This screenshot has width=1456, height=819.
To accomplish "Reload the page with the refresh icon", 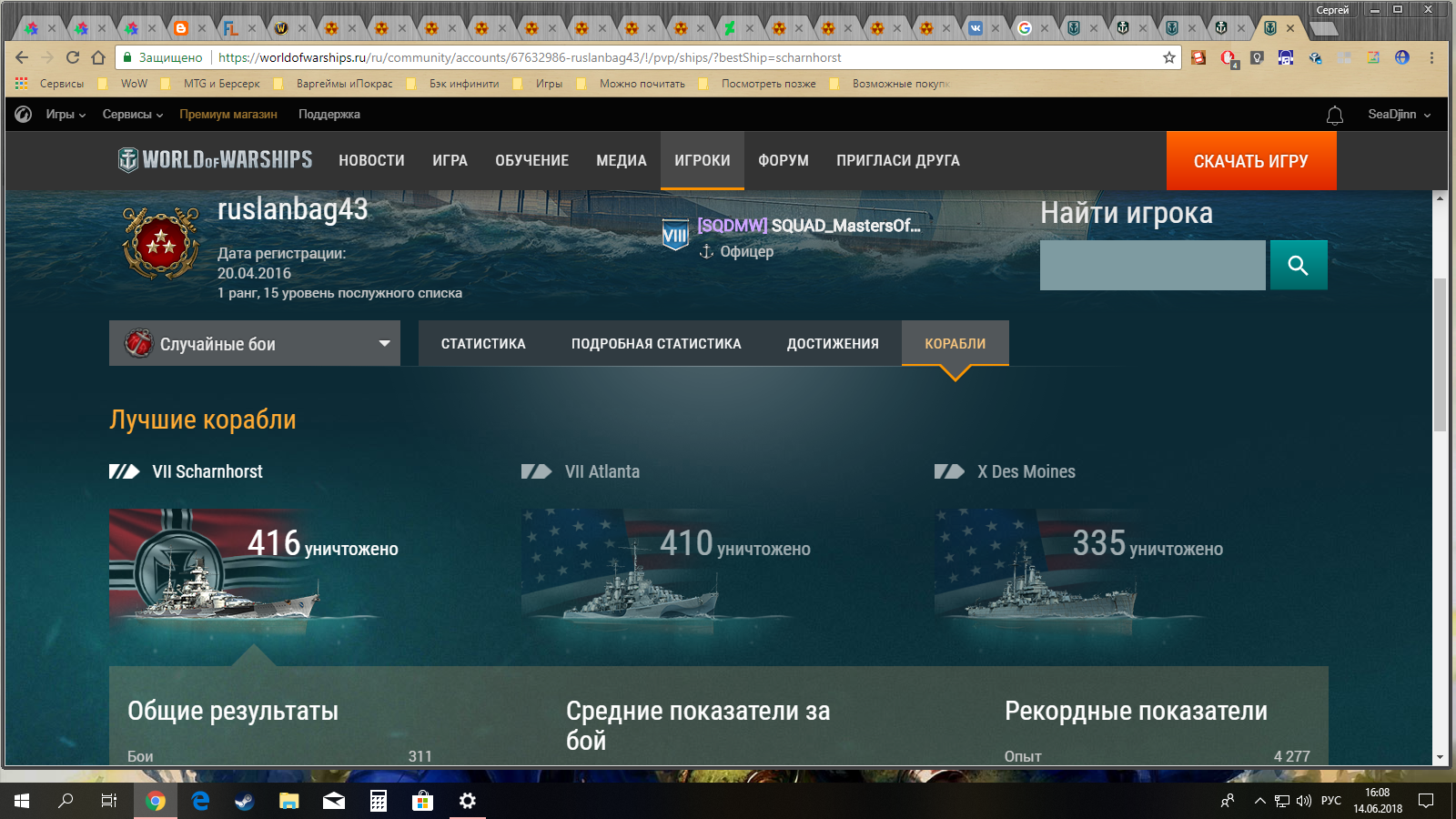I will pos(73,57).
